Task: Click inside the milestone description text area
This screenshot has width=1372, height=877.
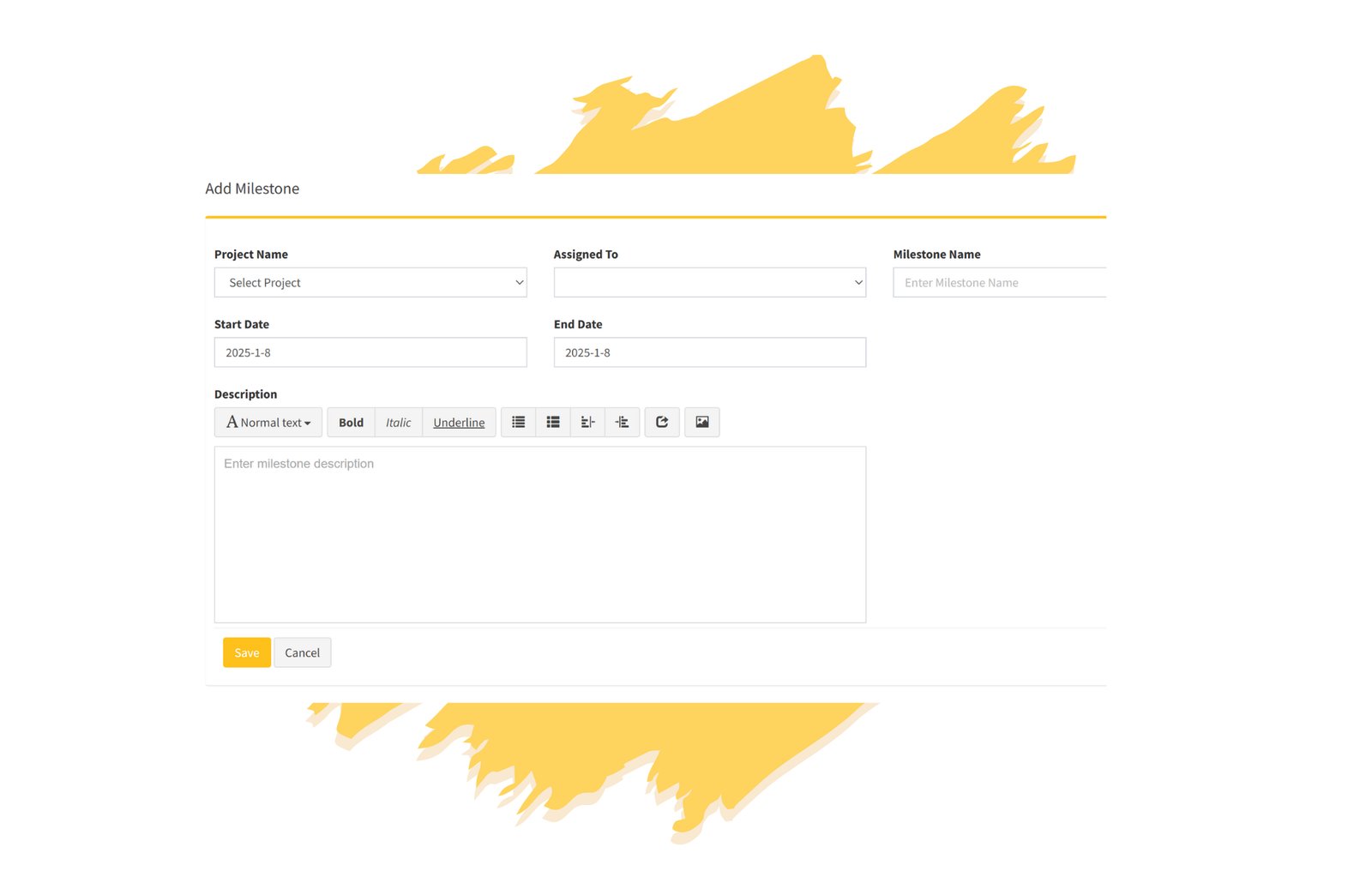Action: pos(540,534)
